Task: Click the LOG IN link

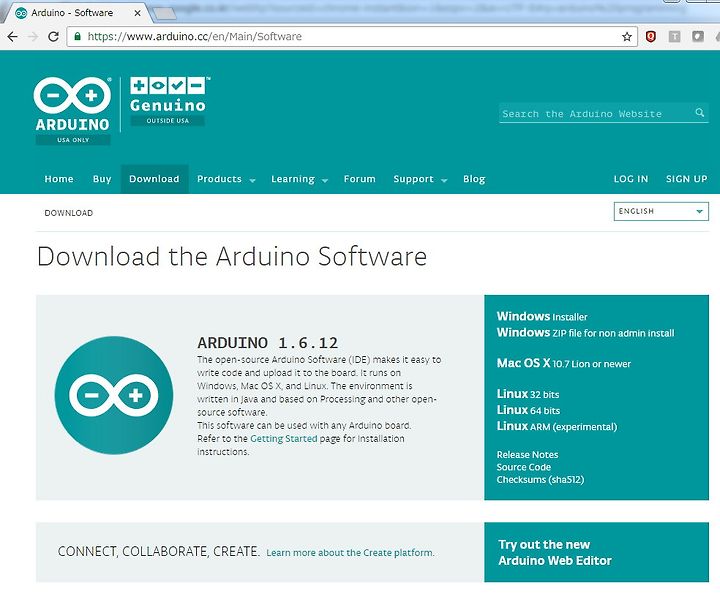Action: click(631, 179)
